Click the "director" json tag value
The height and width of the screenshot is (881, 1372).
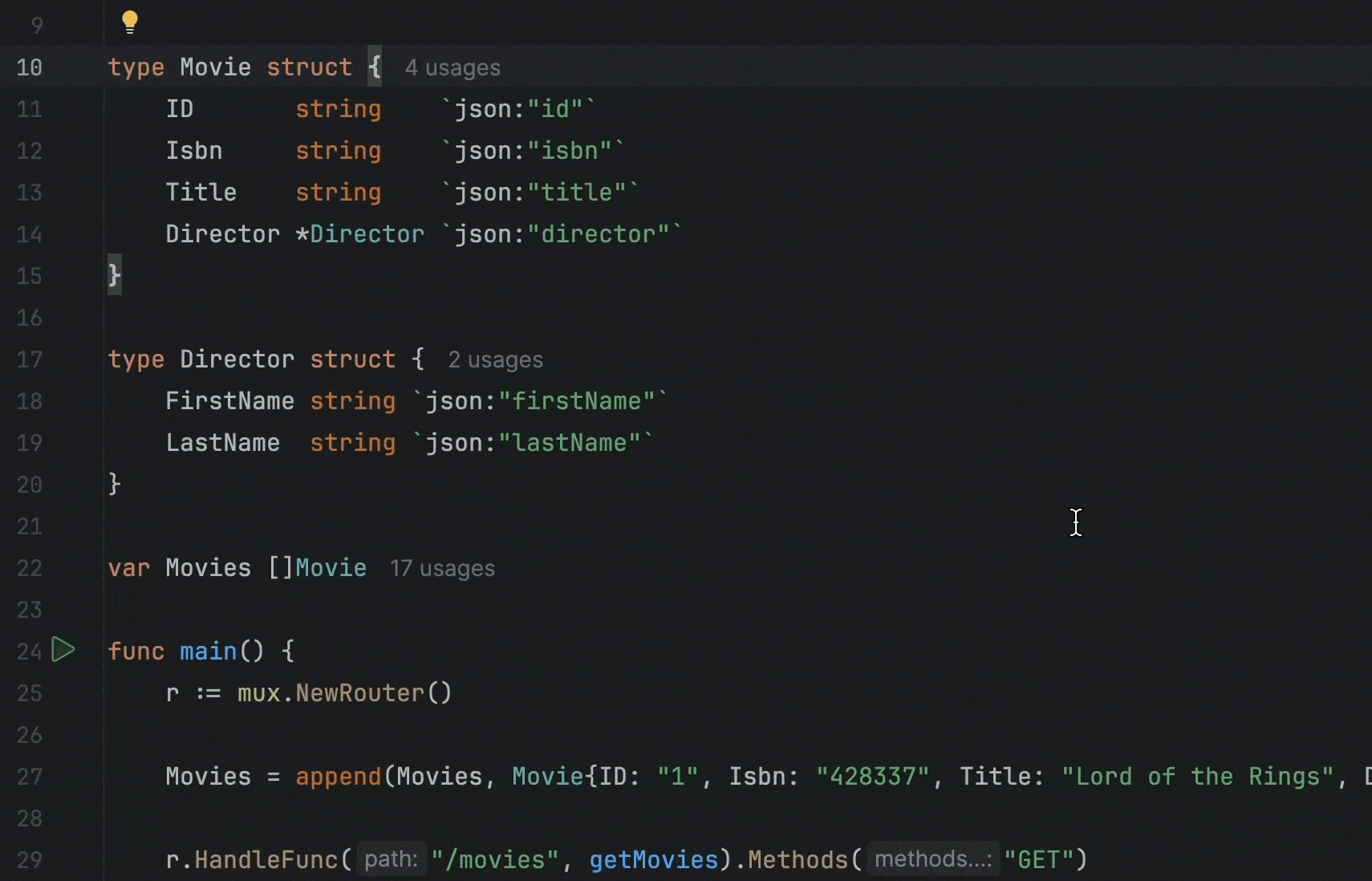pyautogui.click(x=599, y=234)
